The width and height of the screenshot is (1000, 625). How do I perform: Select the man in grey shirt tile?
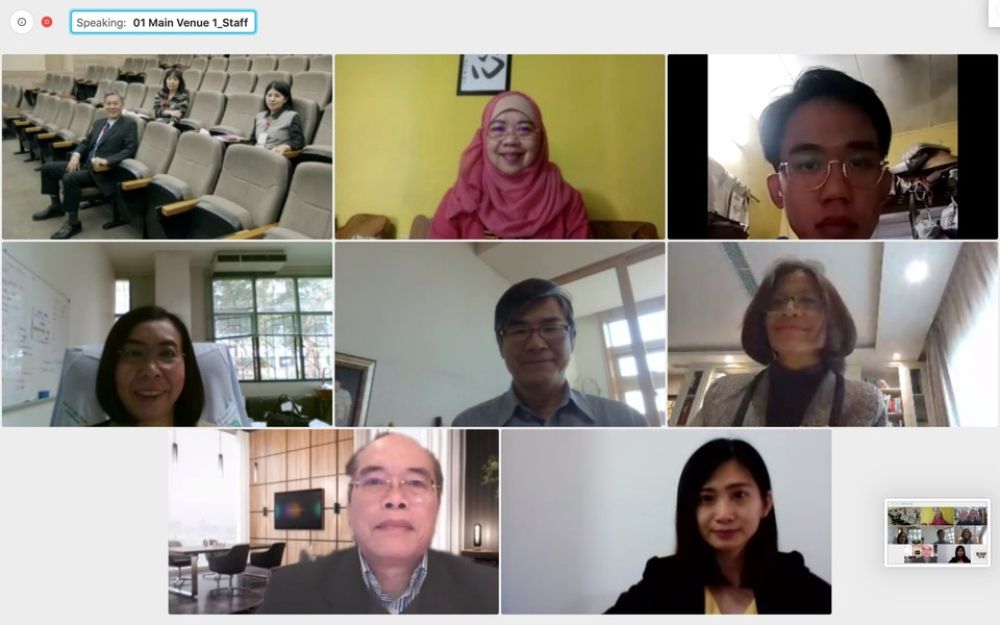500,334
